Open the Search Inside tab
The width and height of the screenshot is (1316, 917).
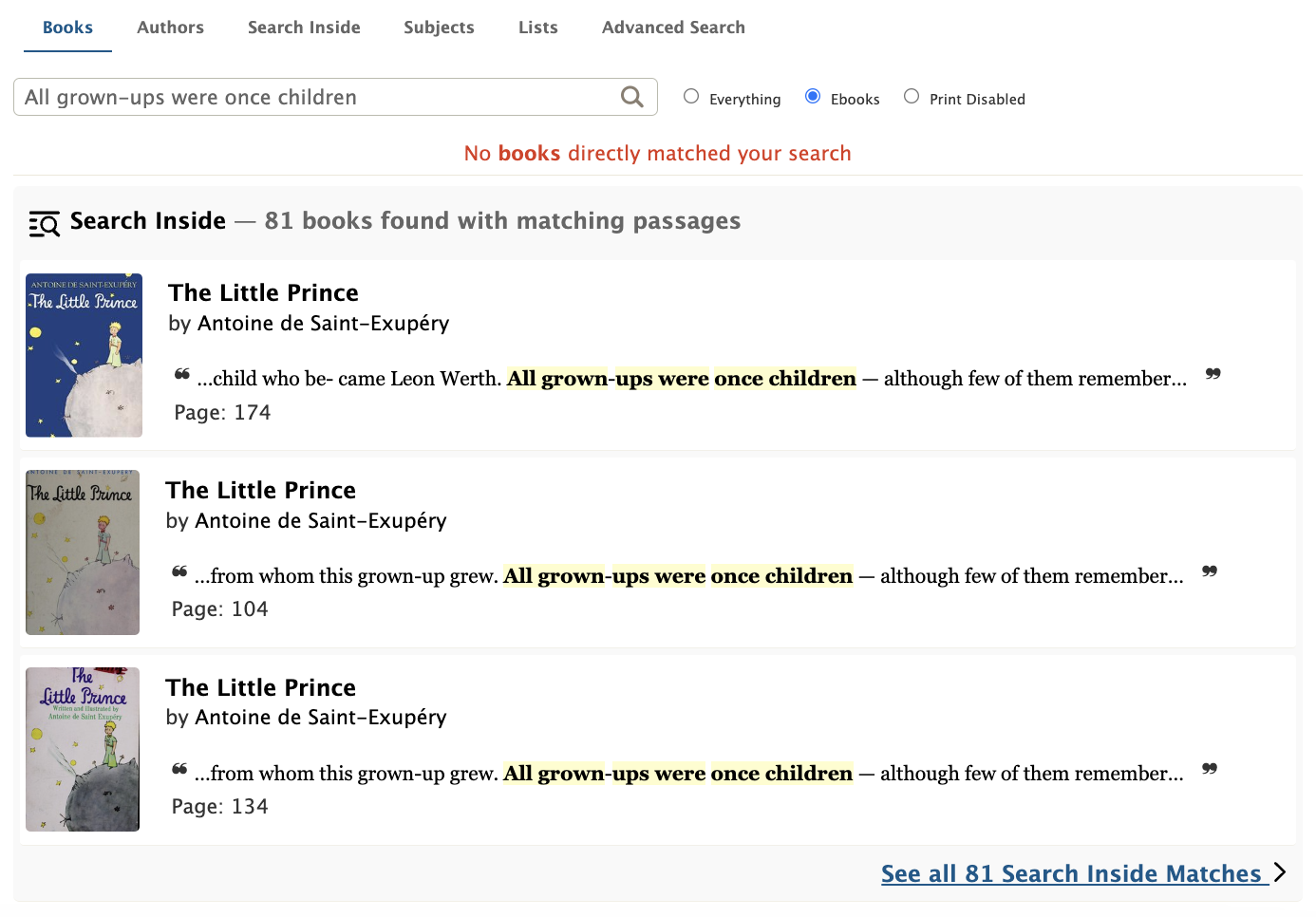click(x=304, y=28)
